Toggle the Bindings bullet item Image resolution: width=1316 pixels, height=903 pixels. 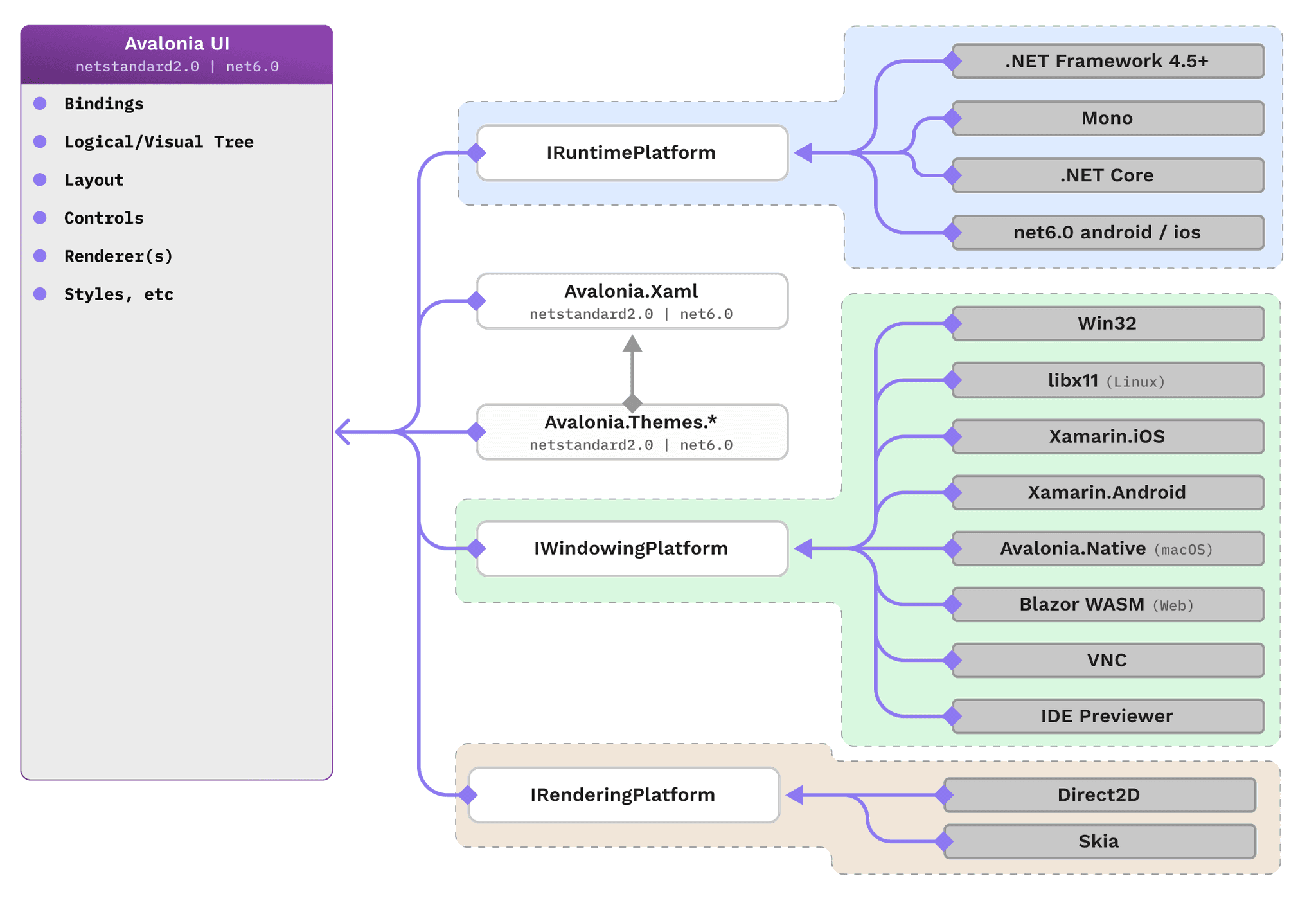pos(103,103)
